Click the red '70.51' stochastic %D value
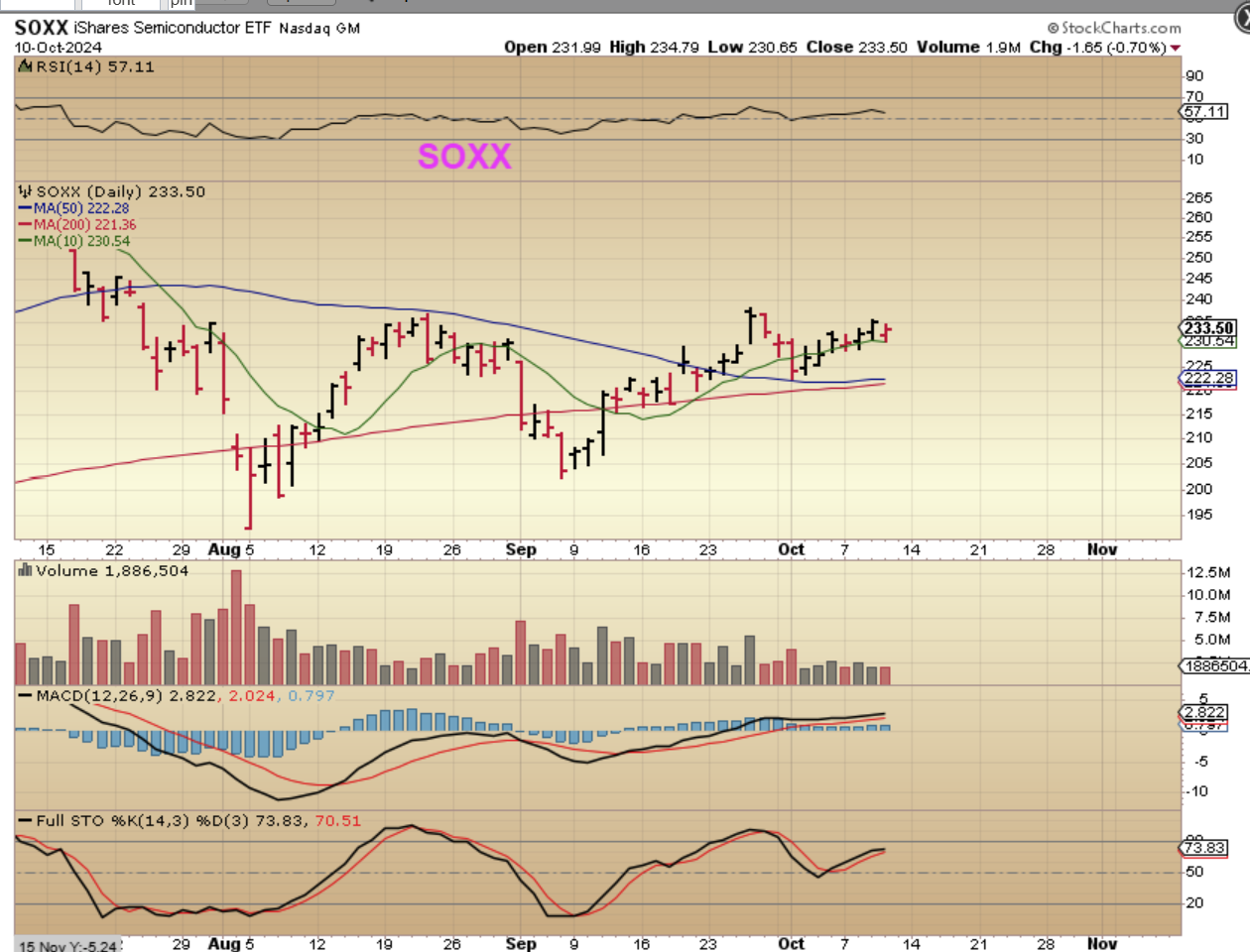Image resolution: width=1250 pixels, height=952 pixels. (338, 821)
